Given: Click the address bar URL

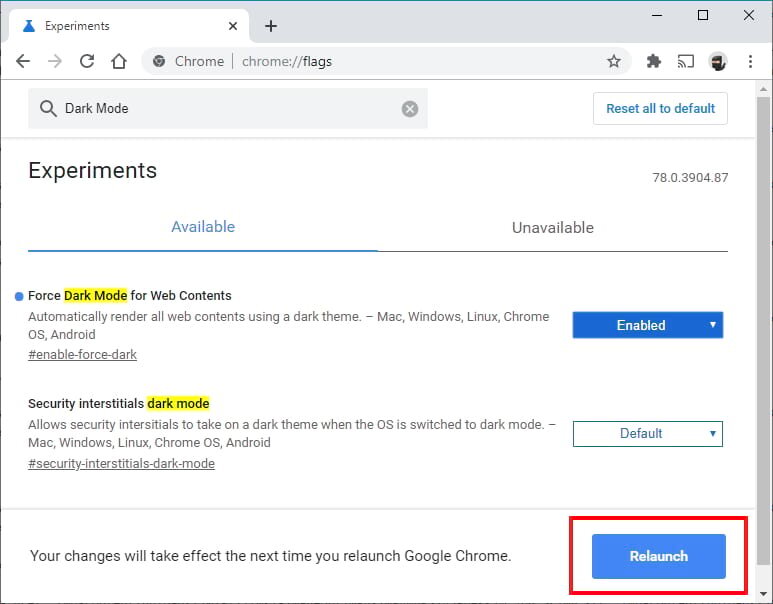Looking at the screenshot, I should 287,62.
